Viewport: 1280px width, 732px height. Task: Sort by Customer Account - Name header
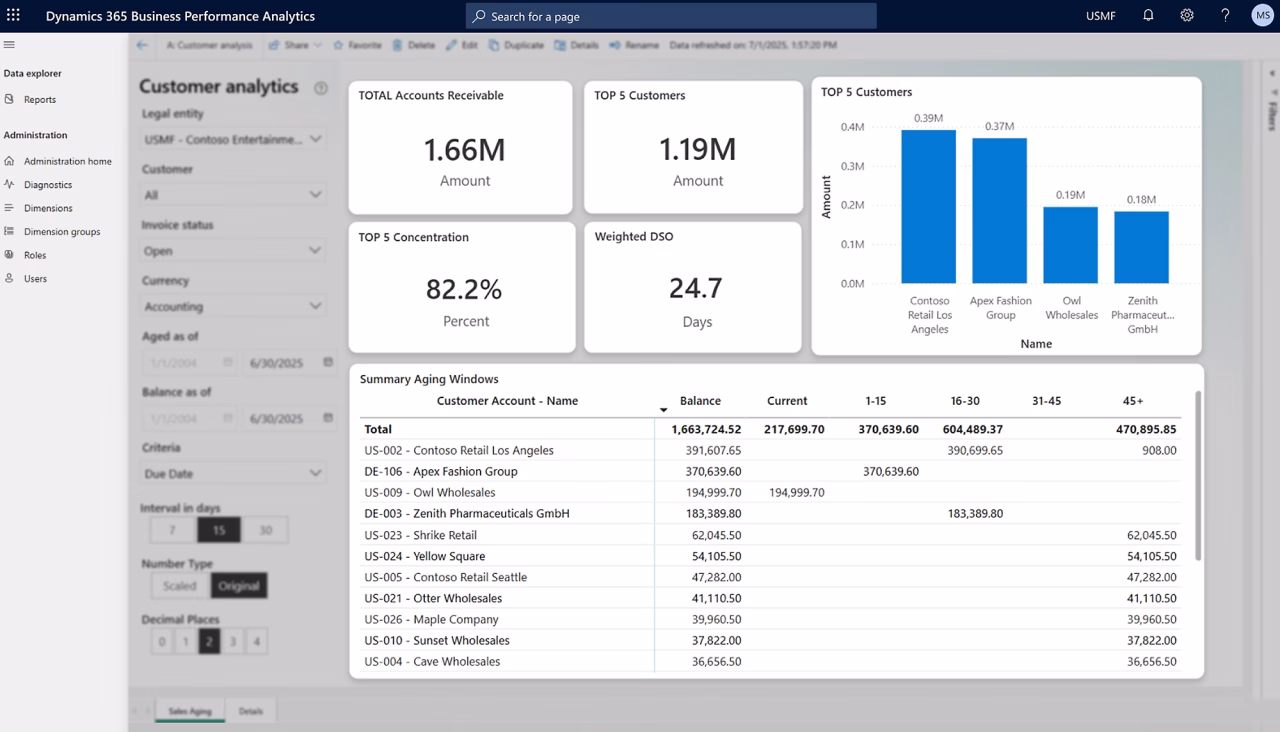pos(507,401)
